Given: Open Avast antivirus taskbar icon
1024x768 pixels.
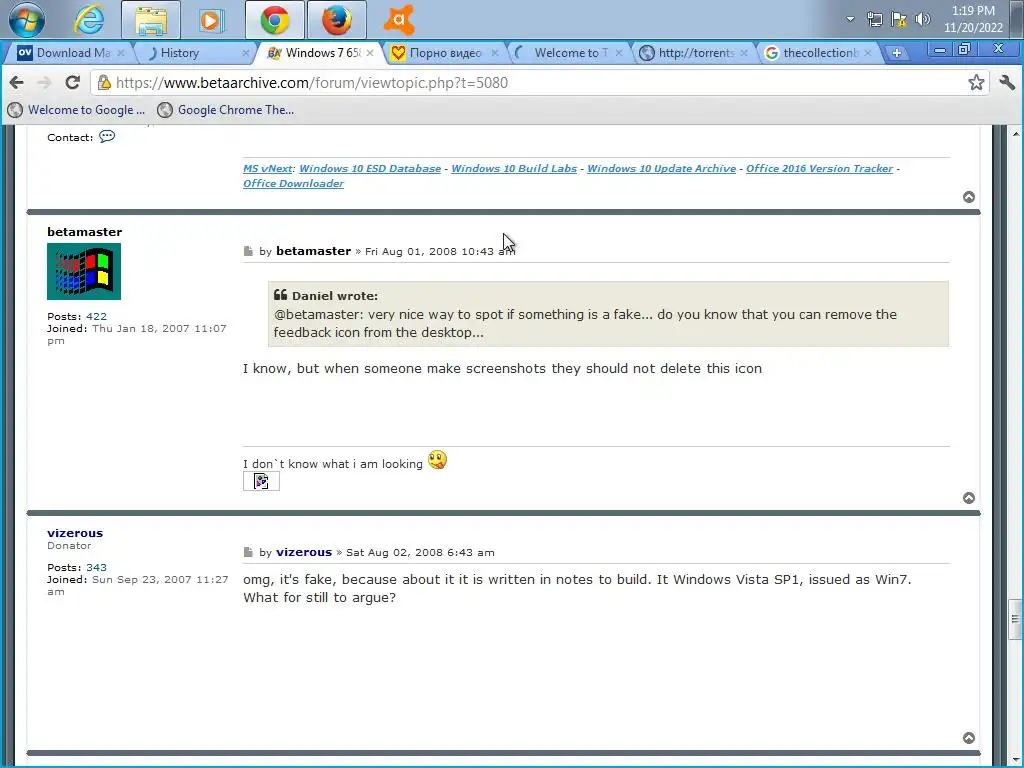Looking at the screenshot, I should 398,20.
